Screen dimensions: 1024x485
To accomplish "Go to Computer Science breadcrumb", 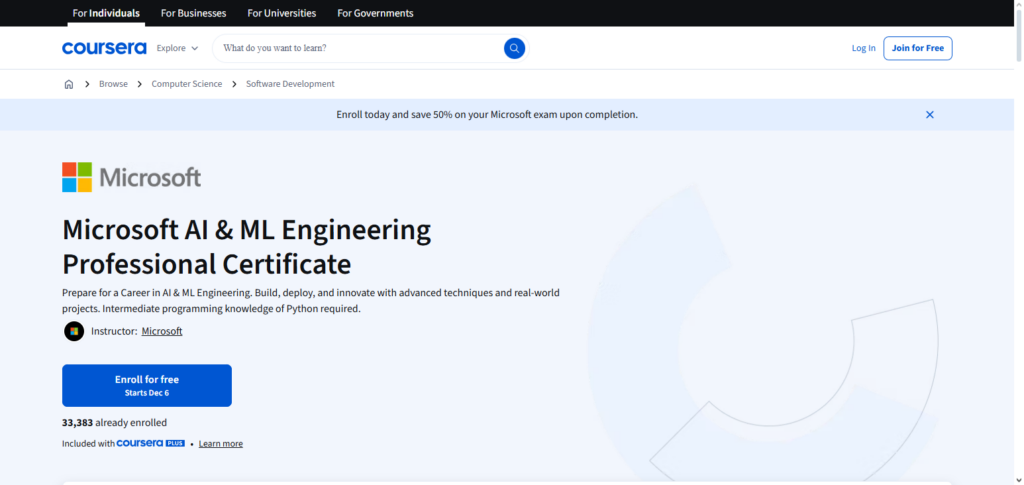I will [187, 84].
